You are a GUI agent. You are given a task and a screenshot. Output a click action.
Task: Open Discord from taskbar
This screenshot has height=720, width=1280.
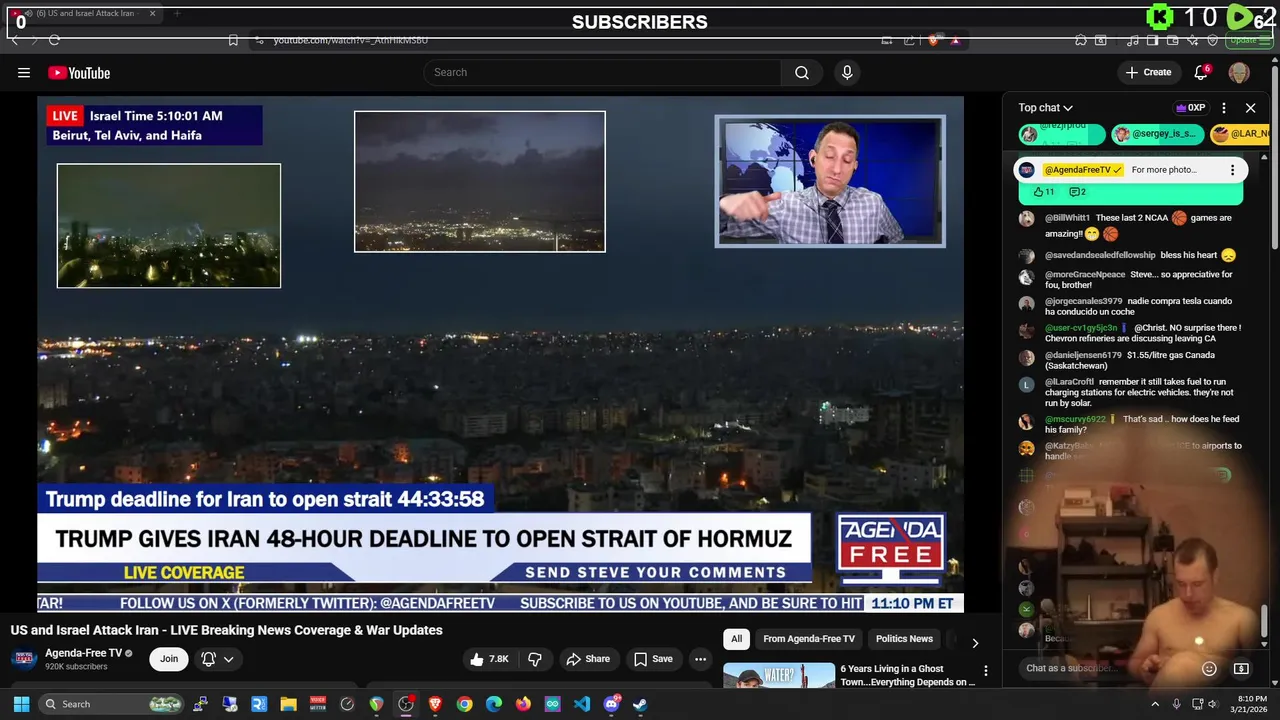tap(611, 704)
